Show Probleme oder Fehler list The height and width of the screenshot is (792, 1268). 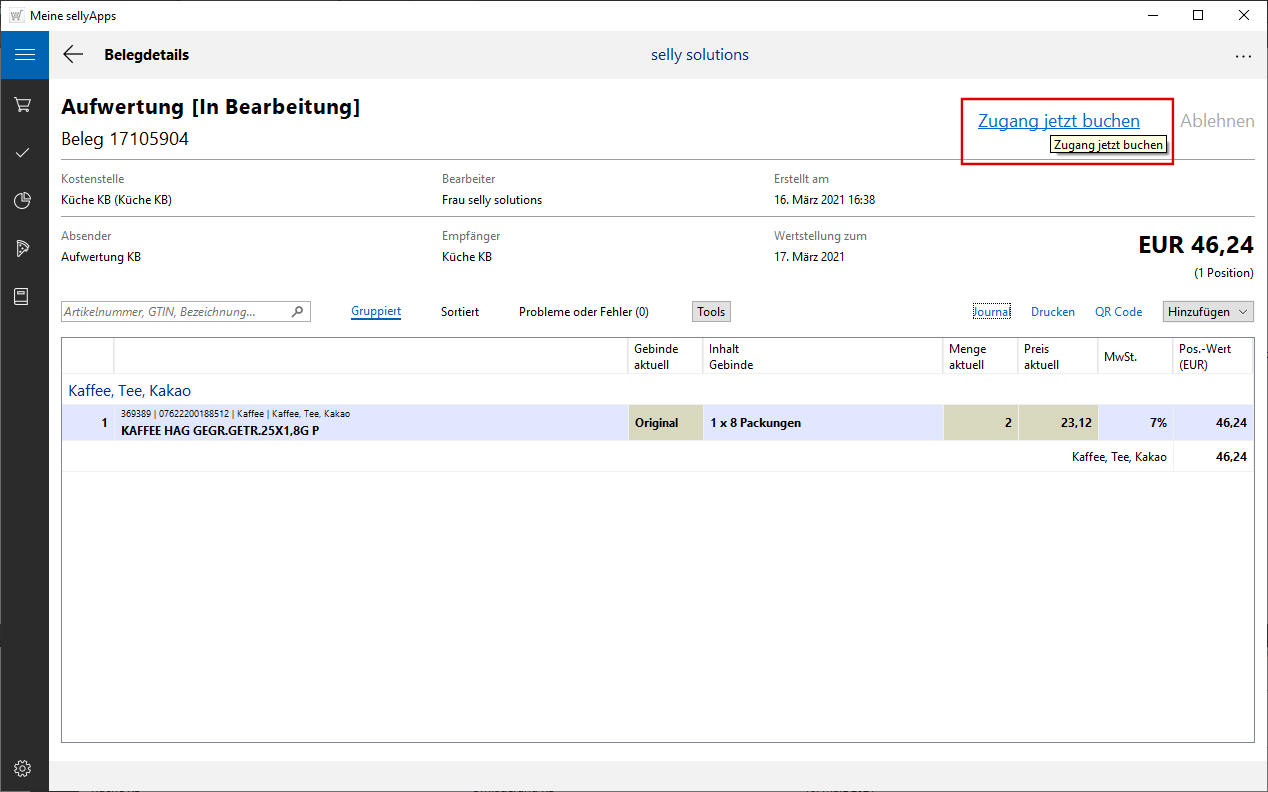point(583,312)
